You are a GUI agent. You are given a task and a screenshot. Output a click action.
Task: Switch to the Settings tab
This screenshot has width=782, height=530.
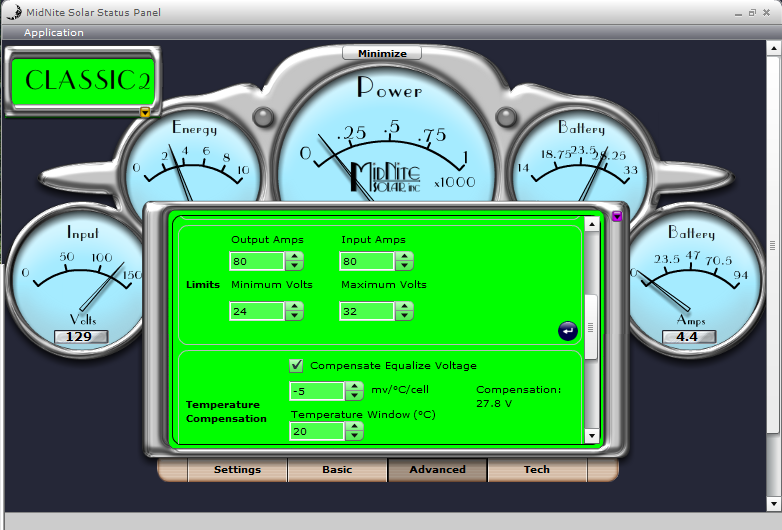237,470
